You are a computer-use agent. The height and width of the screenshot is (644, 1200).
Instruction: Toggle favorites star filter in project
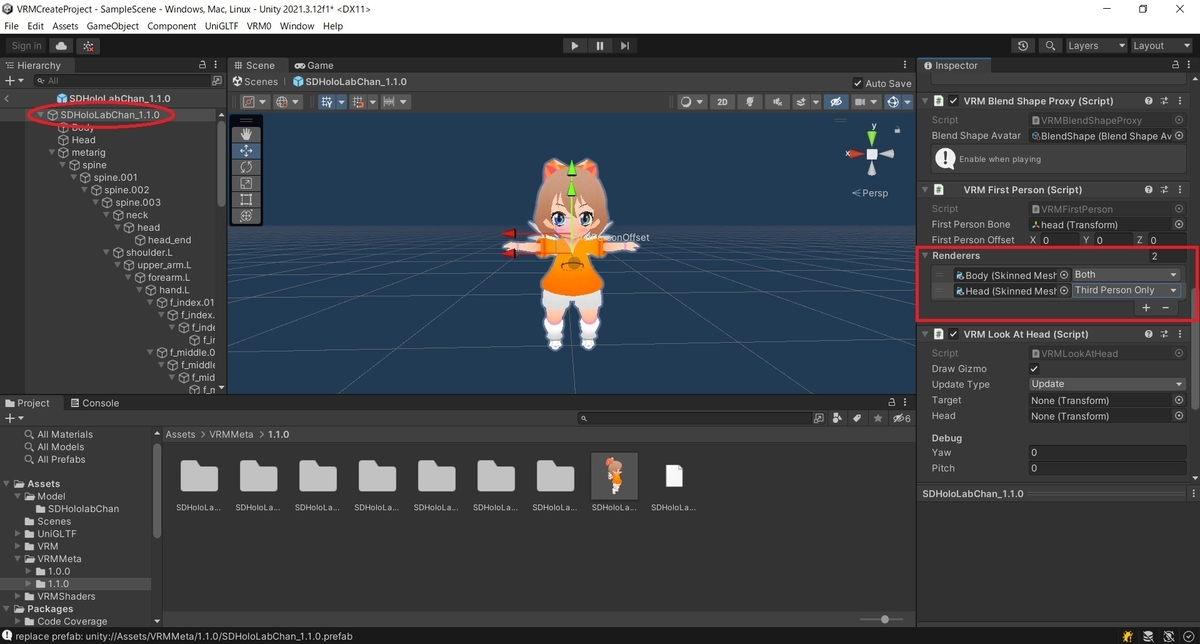pos(878,418)
